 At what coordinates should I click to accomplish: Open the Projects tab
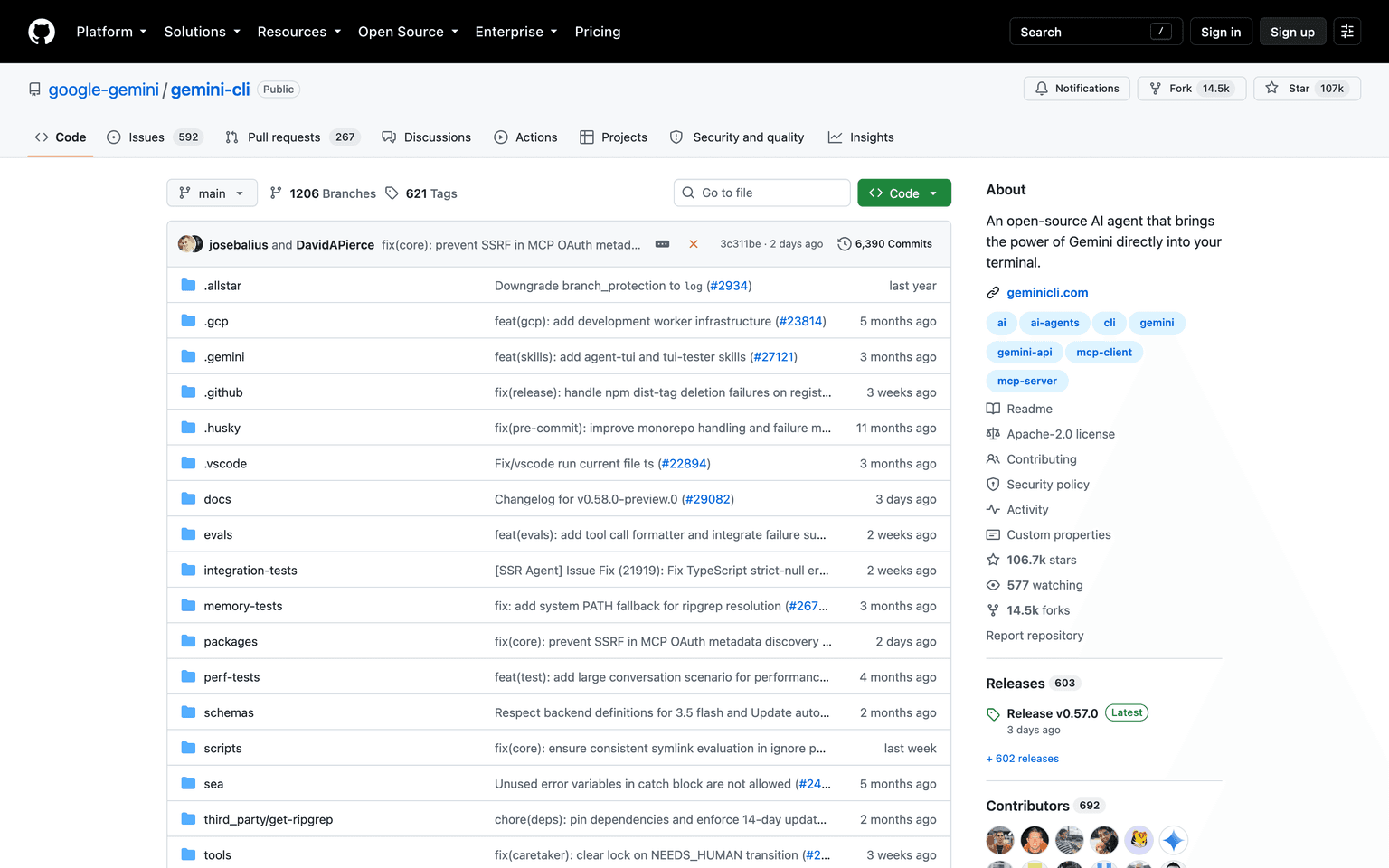[x=614, y=137]
